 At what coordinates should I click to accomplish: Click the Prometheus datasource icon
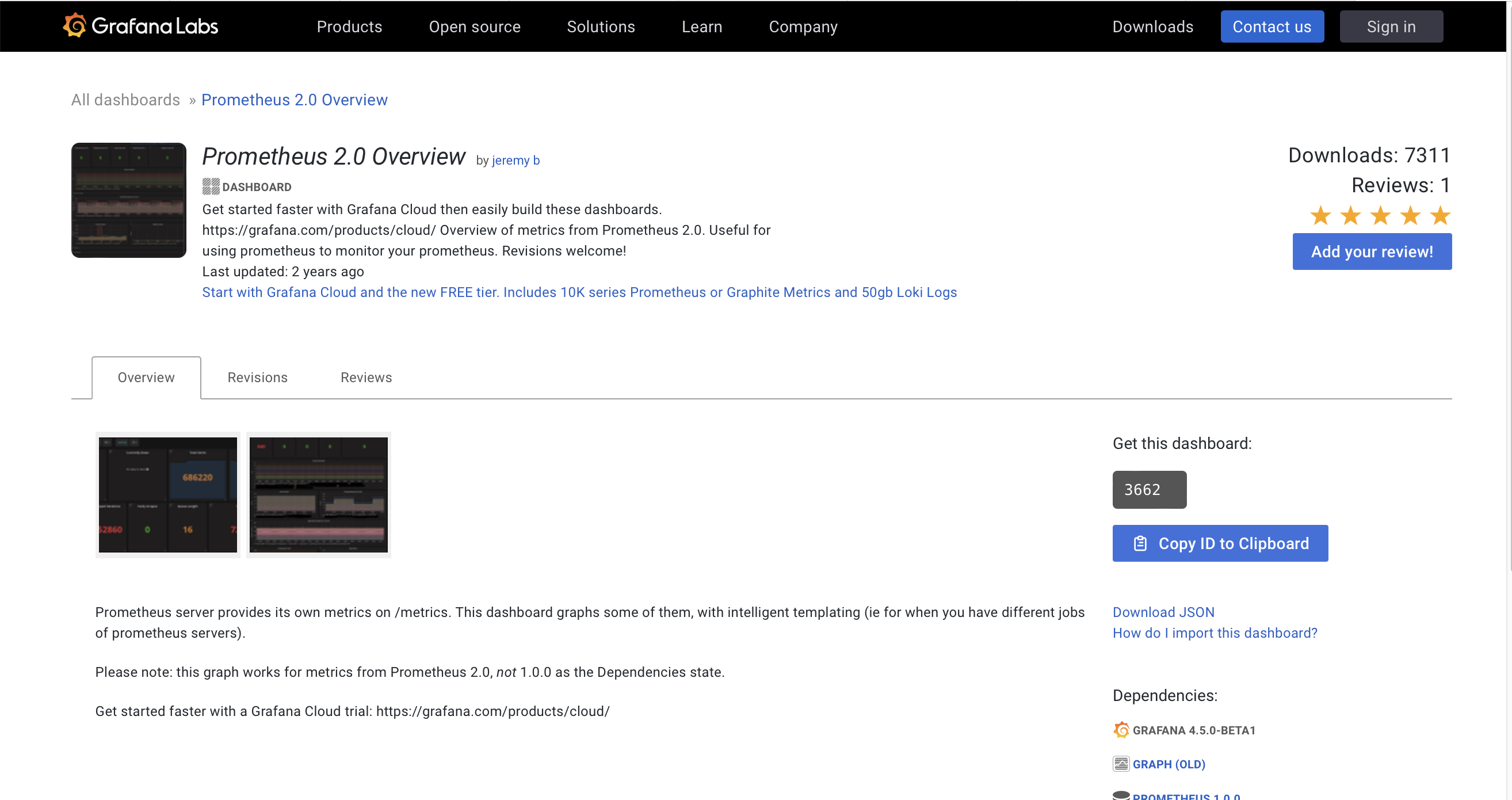pyautogui.click(x=1121, y=795)
